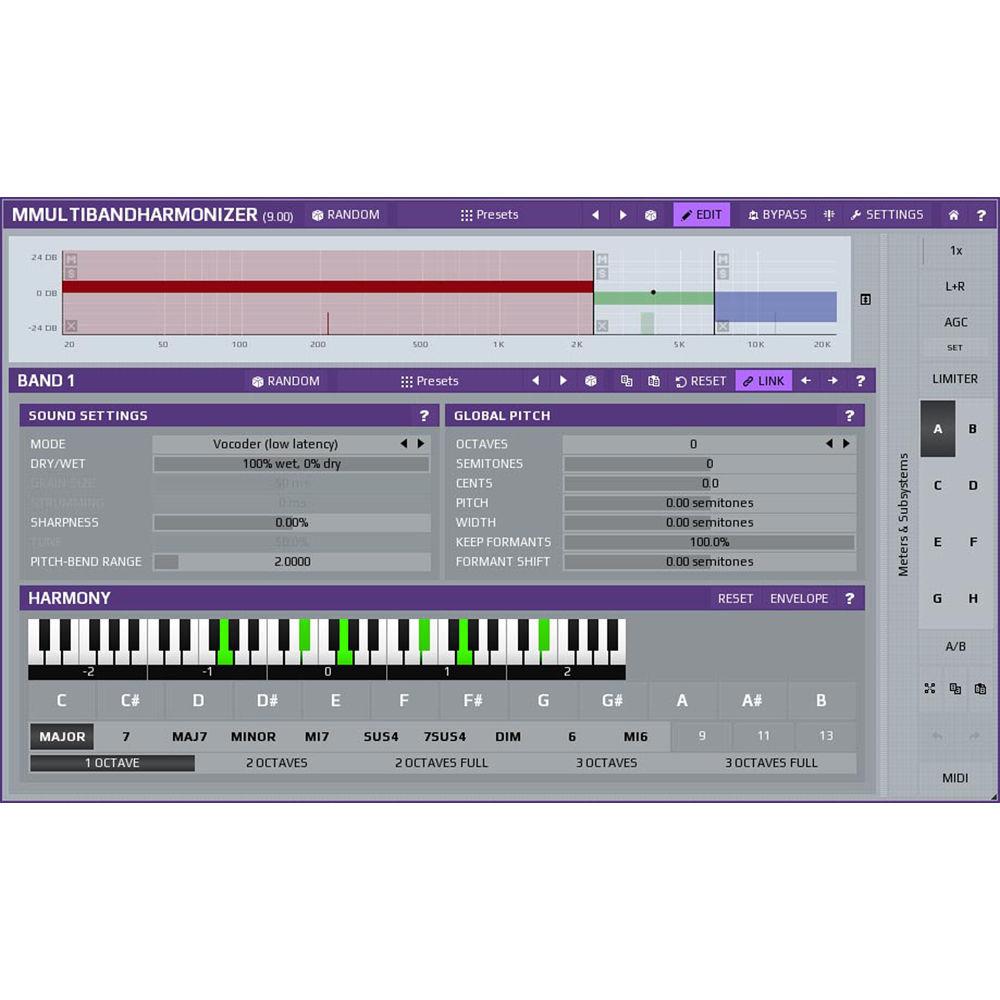Toggle Bypass for the plugin
Viewport: 1000px width, 1000px height.
[x=778, y=214]
